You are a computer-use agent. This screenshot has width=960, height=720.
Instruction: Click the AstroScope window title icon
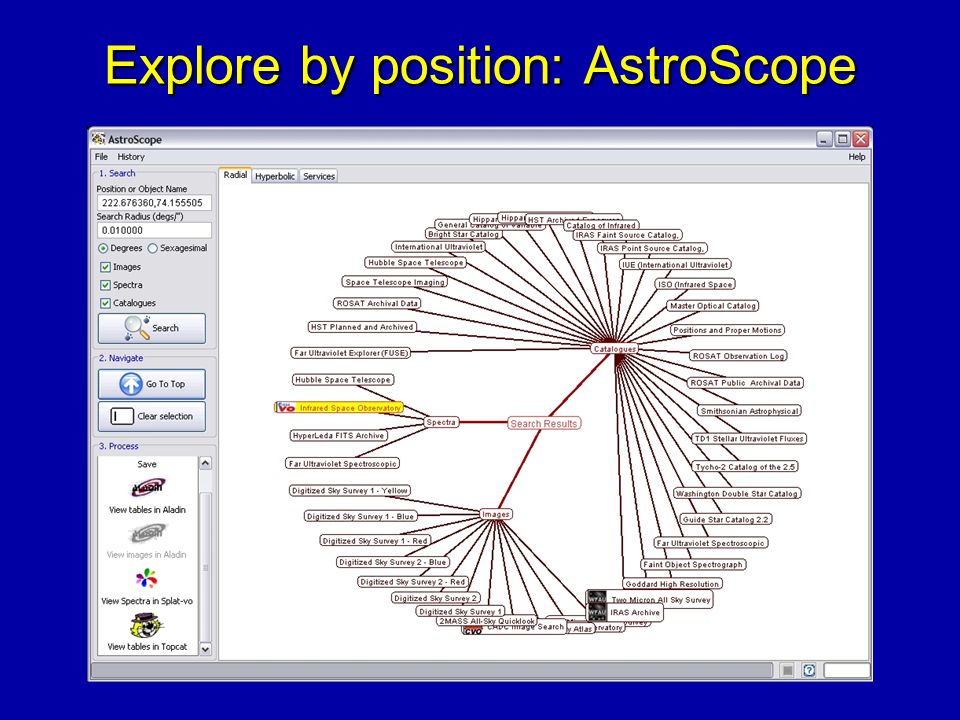click(x=98, y=139)
